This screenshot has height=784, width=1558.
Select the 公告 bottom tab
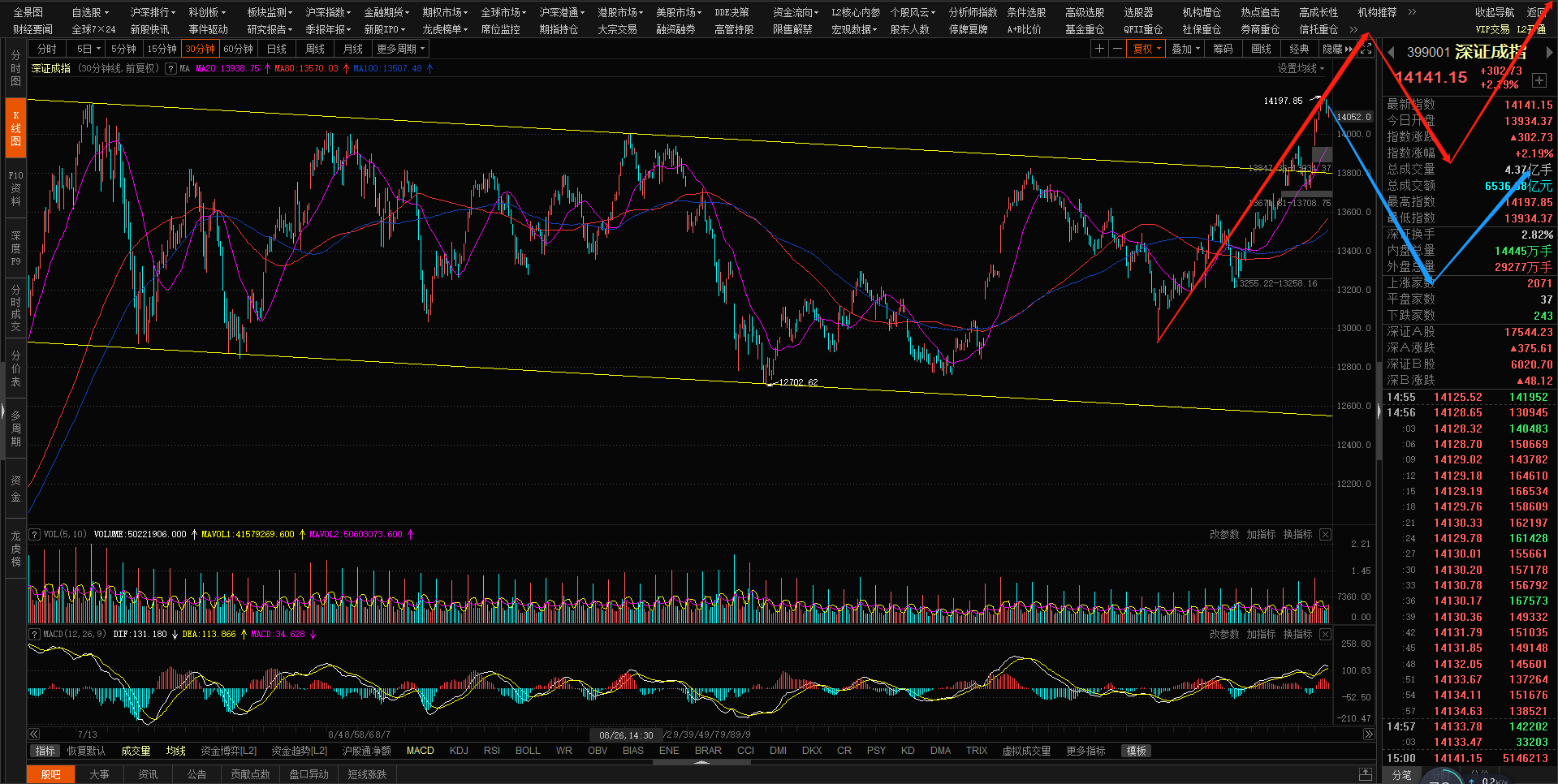point(196,774)
